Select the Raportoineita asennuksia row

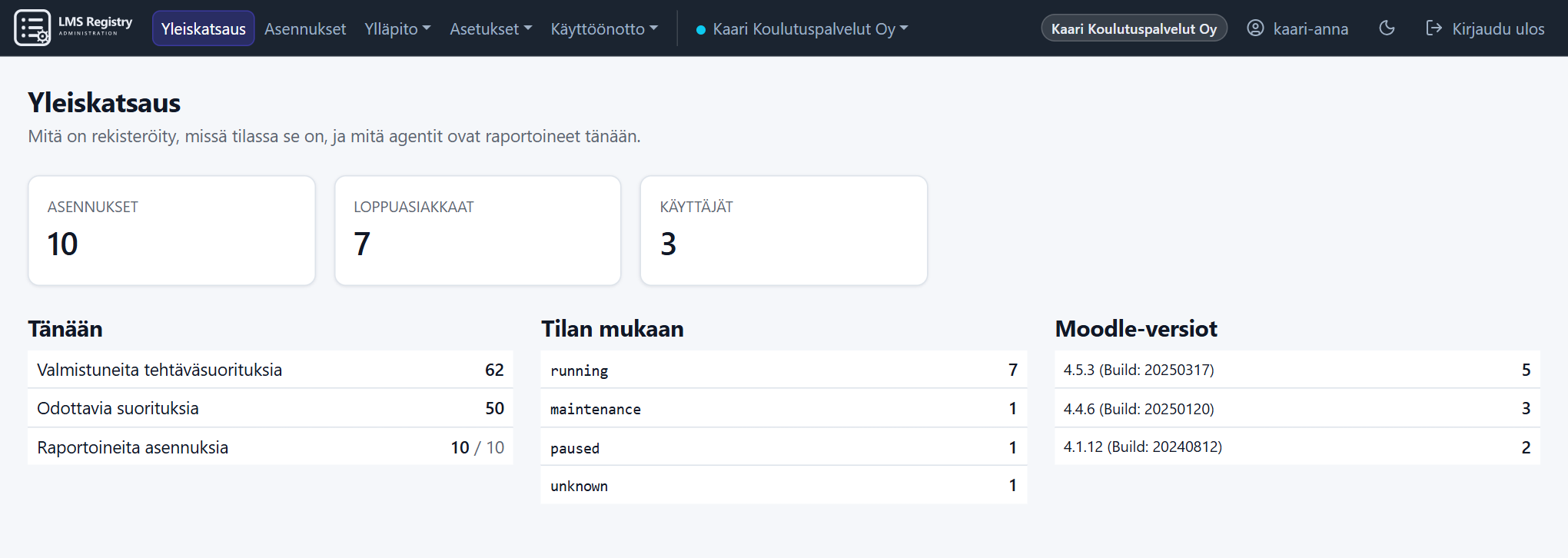click(x=271, y=447)
